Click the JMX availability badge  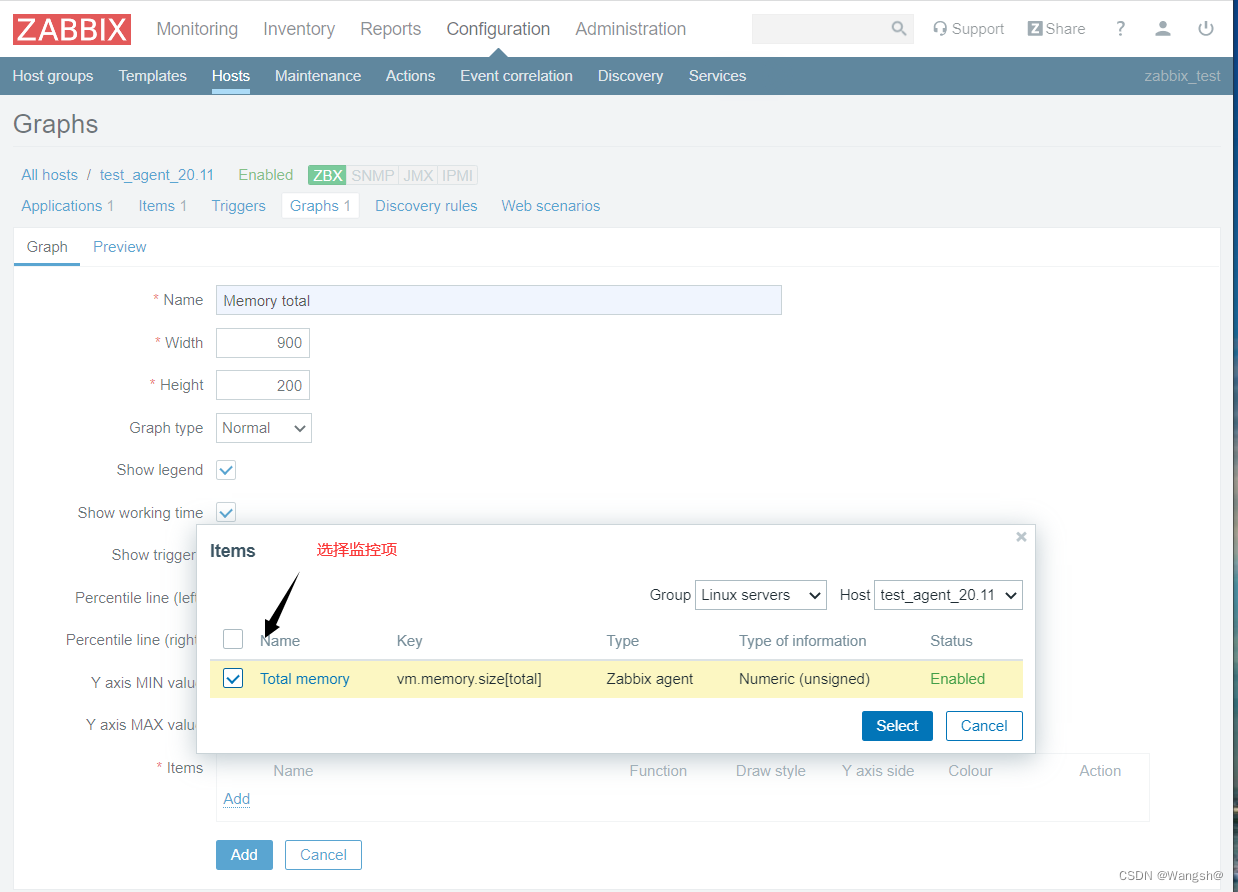(418, 175)
